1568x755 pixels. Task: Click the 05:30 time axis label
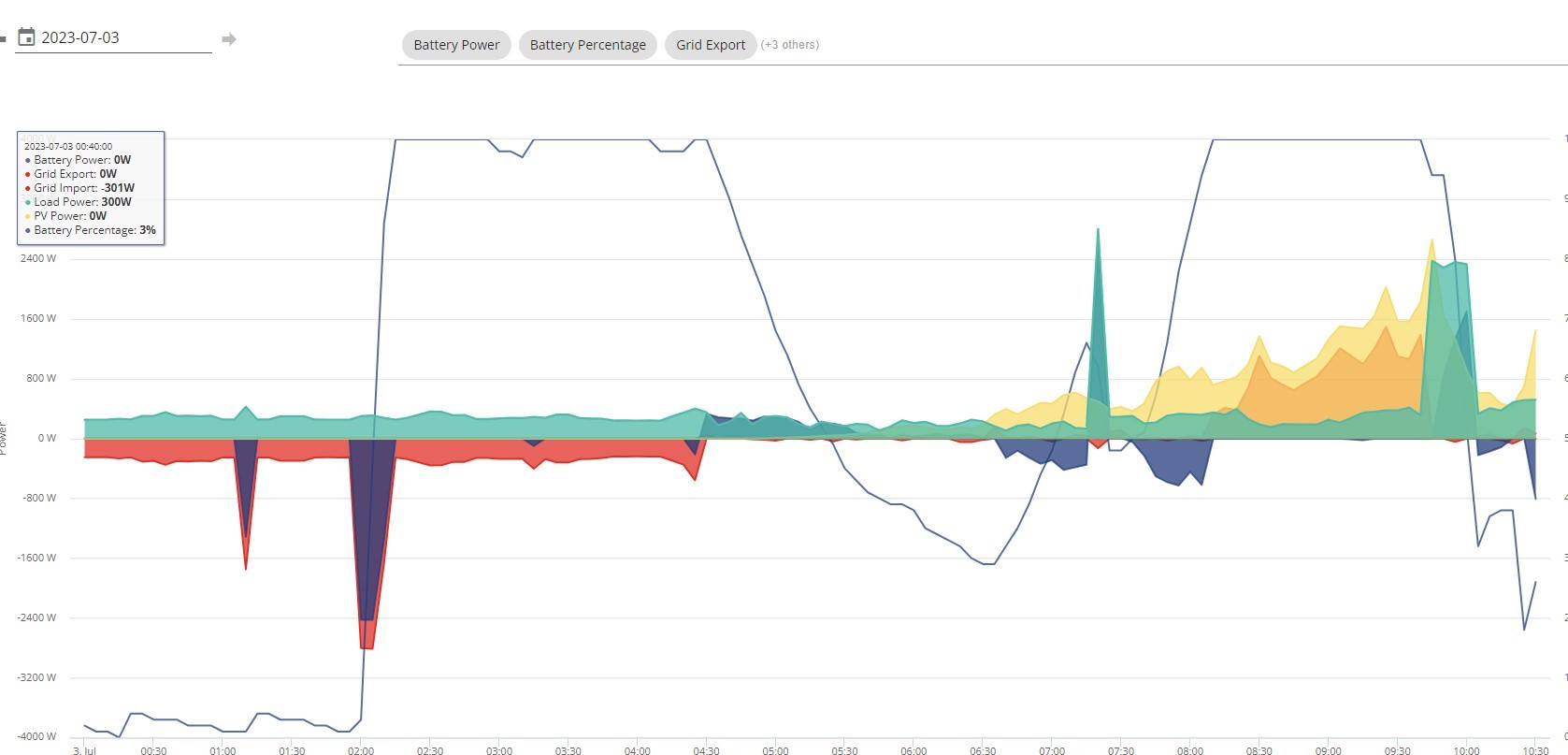[844, 750]
